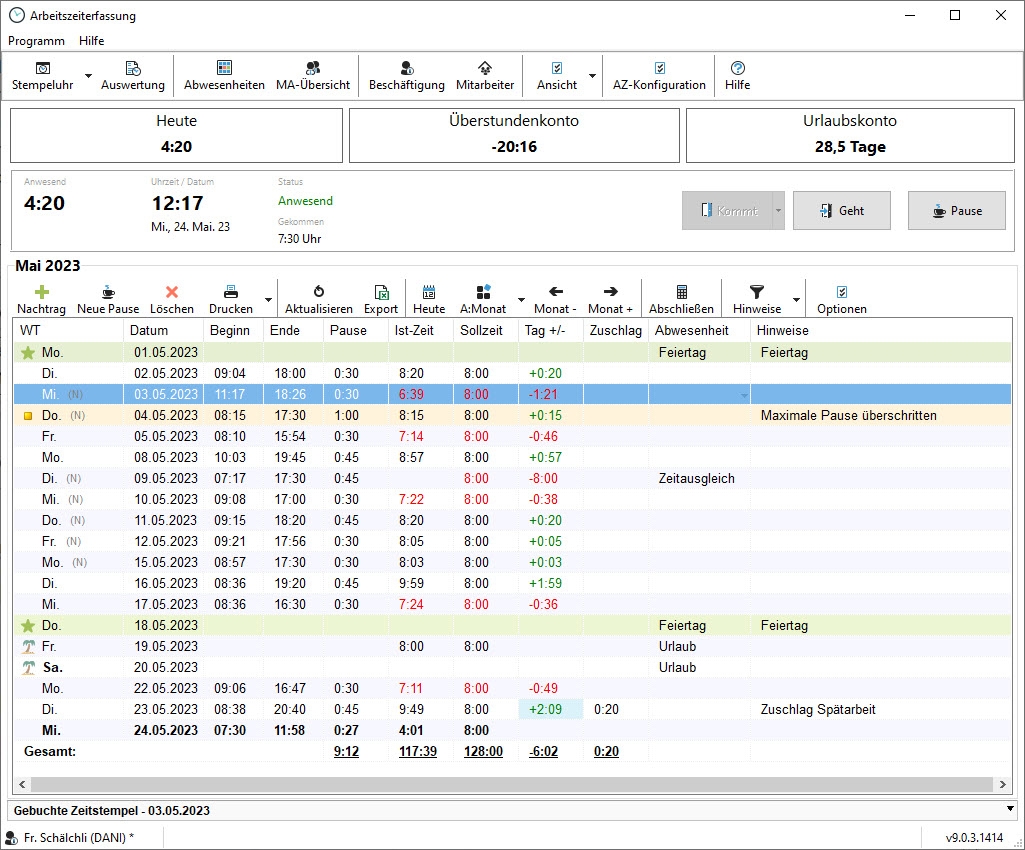
Task: Open the Hilfe menu in the menu bar
Action: 92,41
